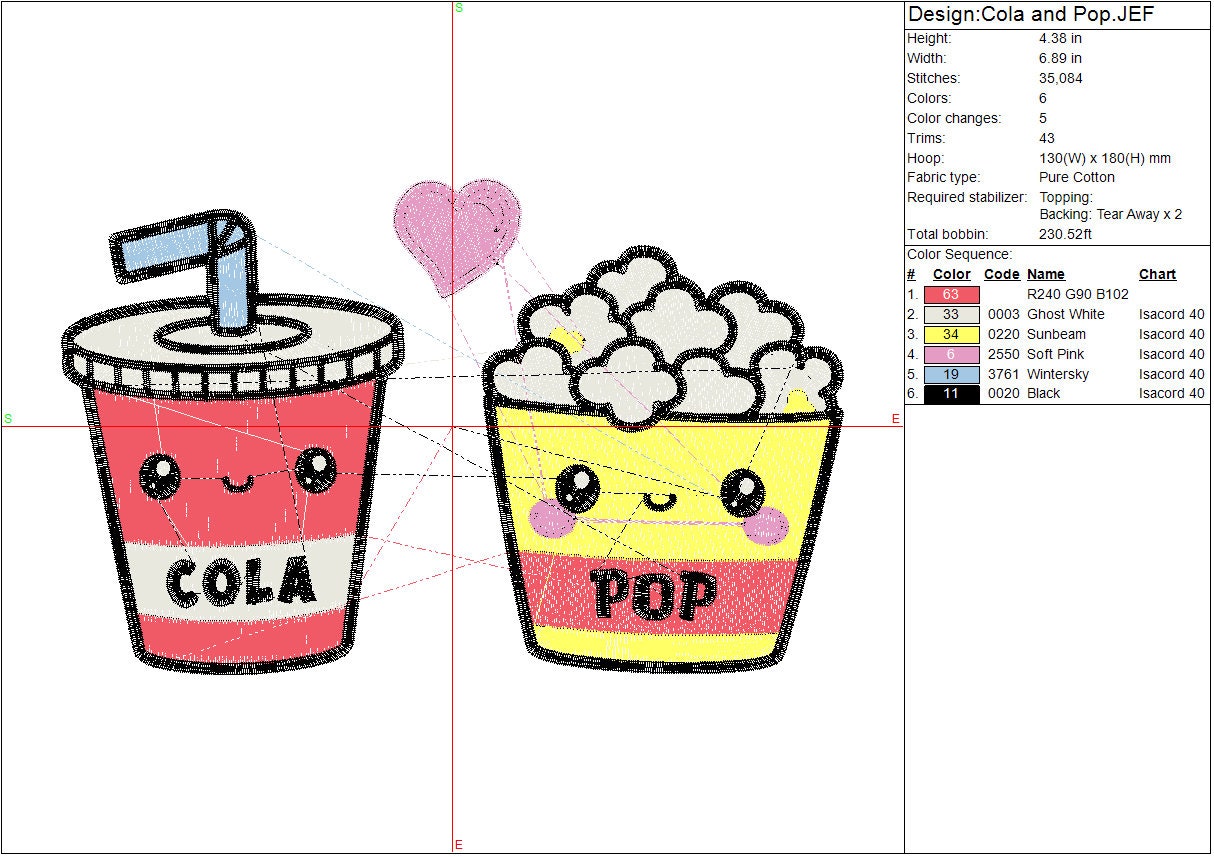Pick the Sunbeam yellow swatch numbered 34
1214x857 pixels.
click(951, 335)
